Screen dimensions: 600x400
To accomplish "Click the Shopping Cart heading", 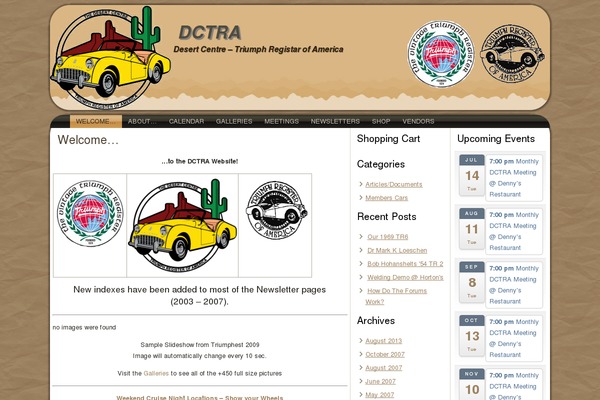I will click(388, 139).
